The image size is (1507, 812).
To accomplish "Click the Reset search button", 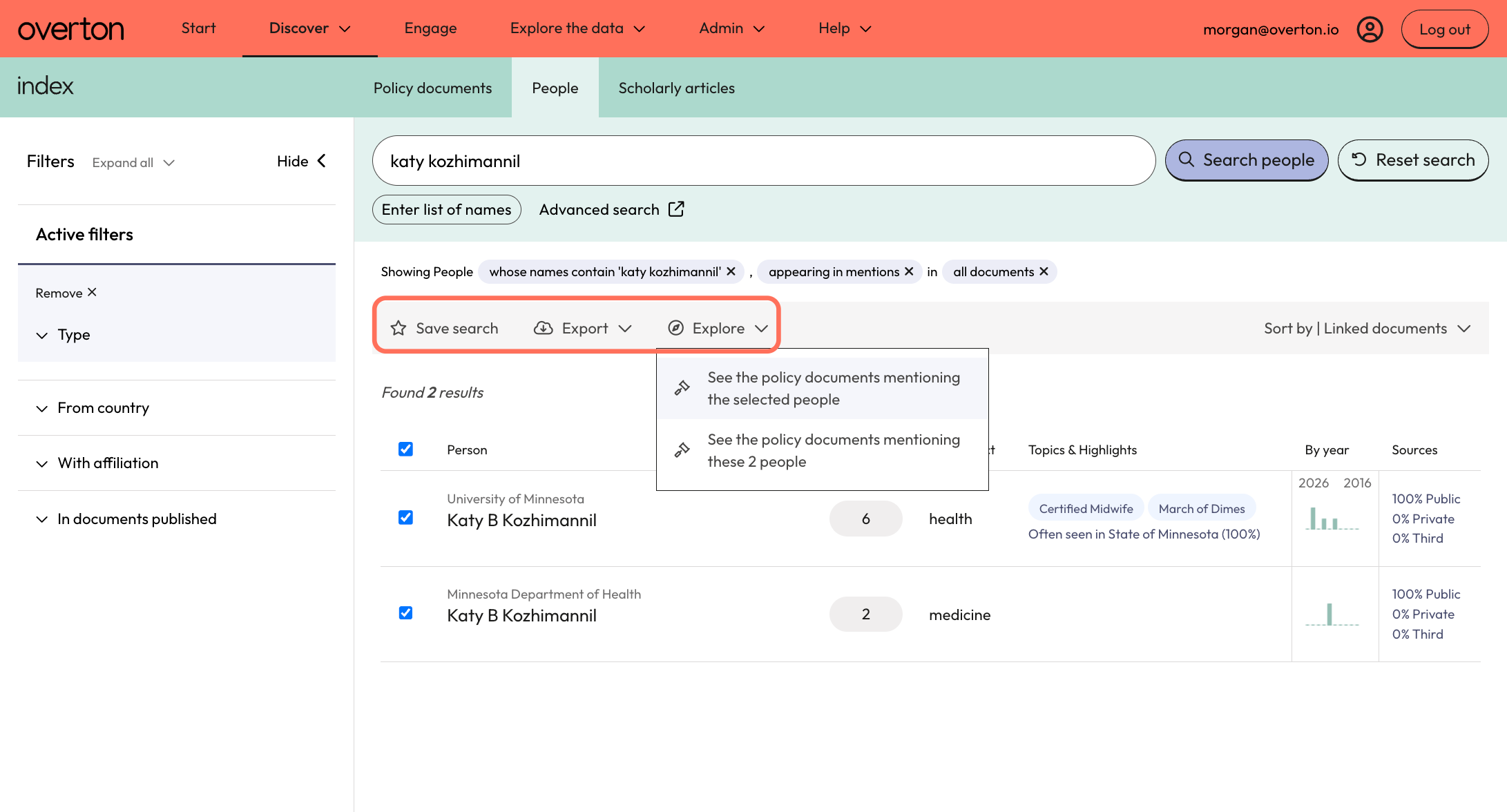I will click(x=1413, y=160).
